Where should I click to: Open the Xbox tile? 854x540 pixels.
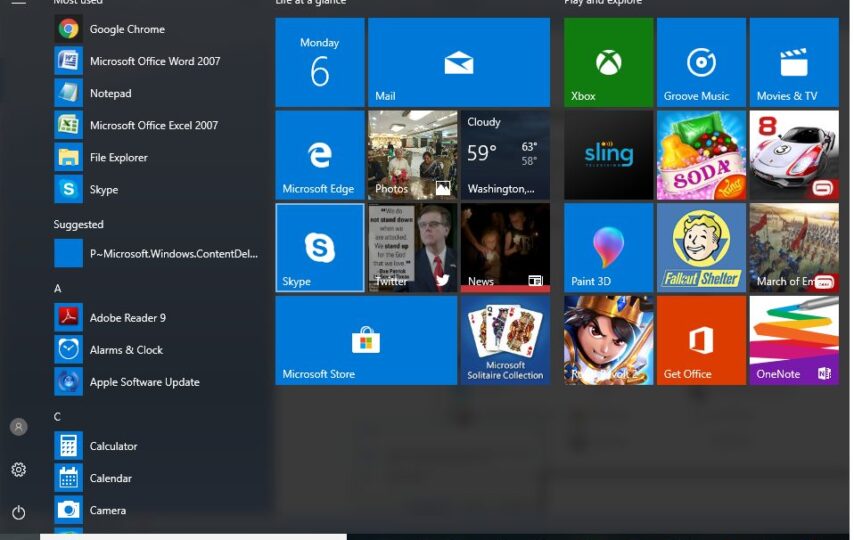[608, 62]
